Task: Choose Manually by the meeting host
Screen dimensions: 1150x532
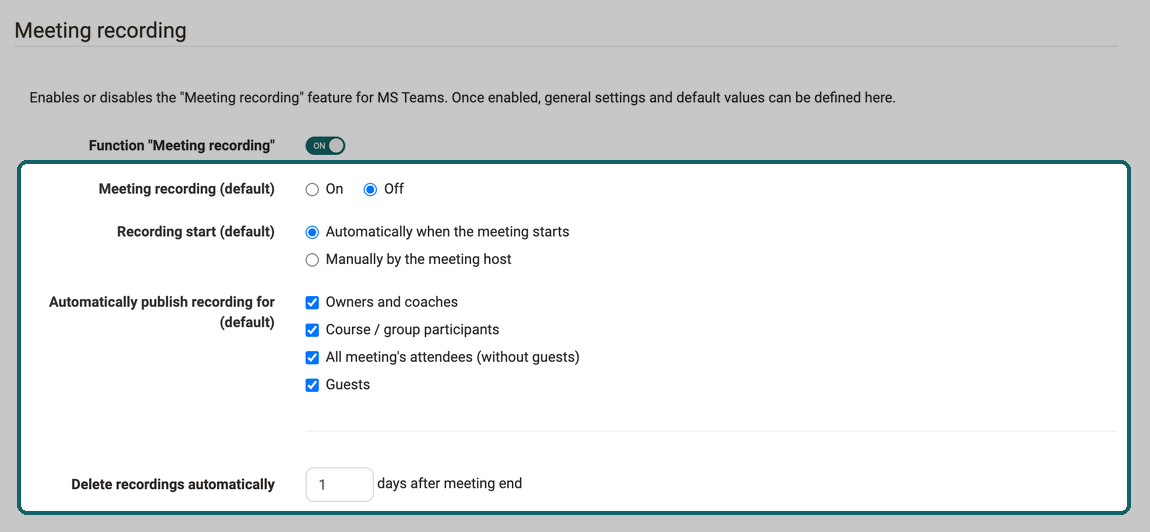Action: coord(312,260)
